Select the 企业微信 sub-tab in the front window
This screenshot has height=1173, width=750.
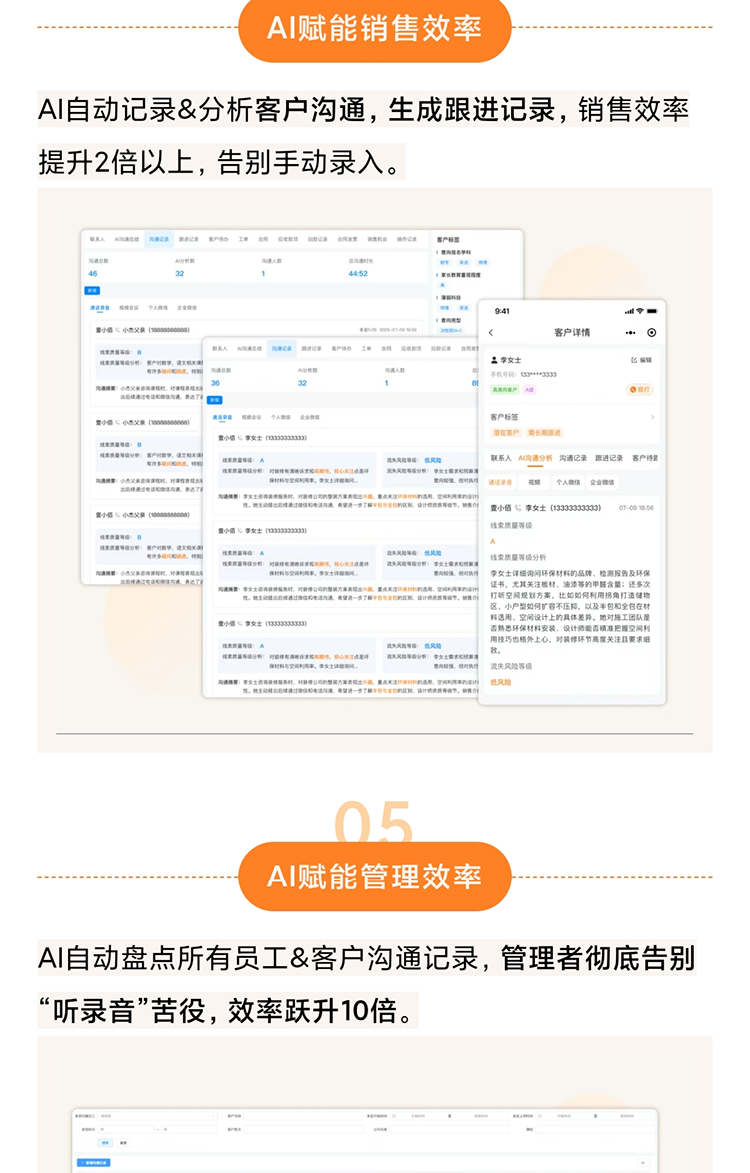click(x=310, y=417)
